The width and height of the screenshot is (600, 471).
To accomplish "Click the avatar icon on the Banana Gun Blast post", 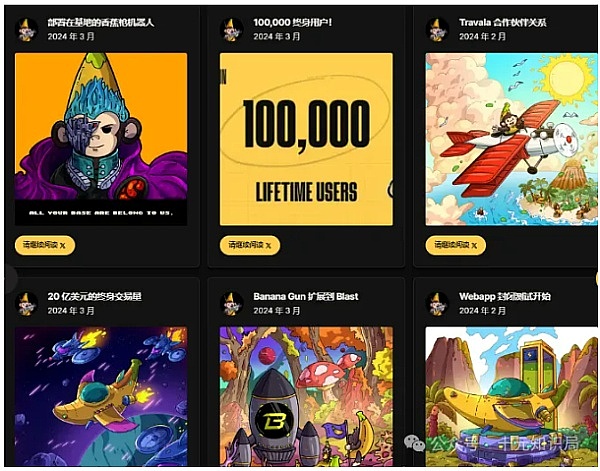I will tap(232, 304).
